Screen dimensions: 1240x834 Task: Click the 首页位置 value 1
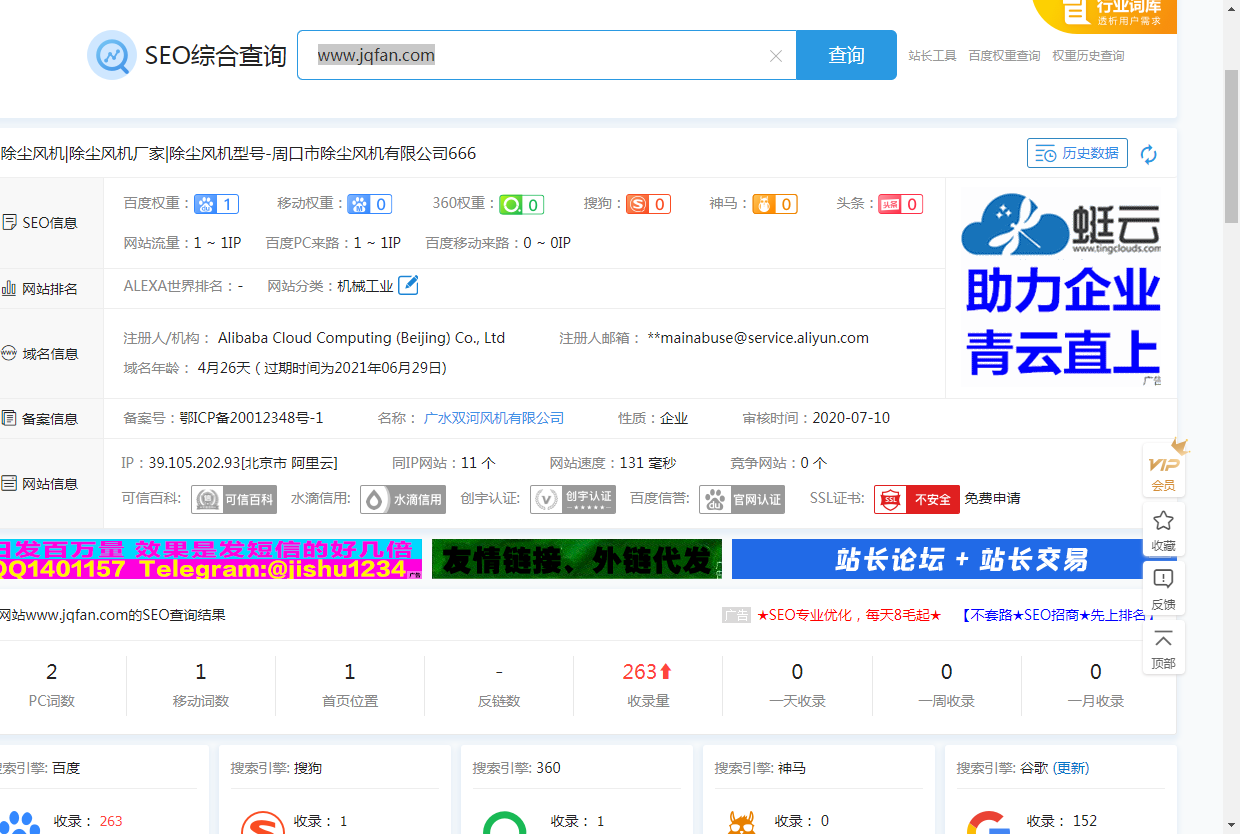click(350, 672)
